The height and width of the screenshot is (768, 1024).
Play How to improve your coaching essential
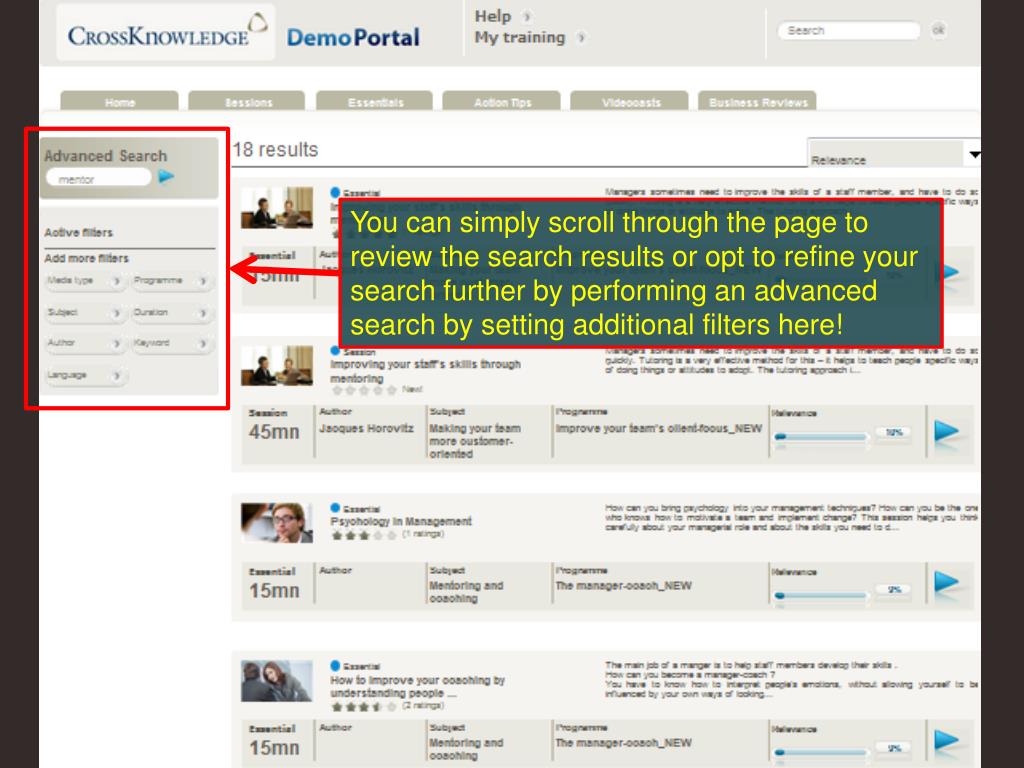tap(946, 741)
